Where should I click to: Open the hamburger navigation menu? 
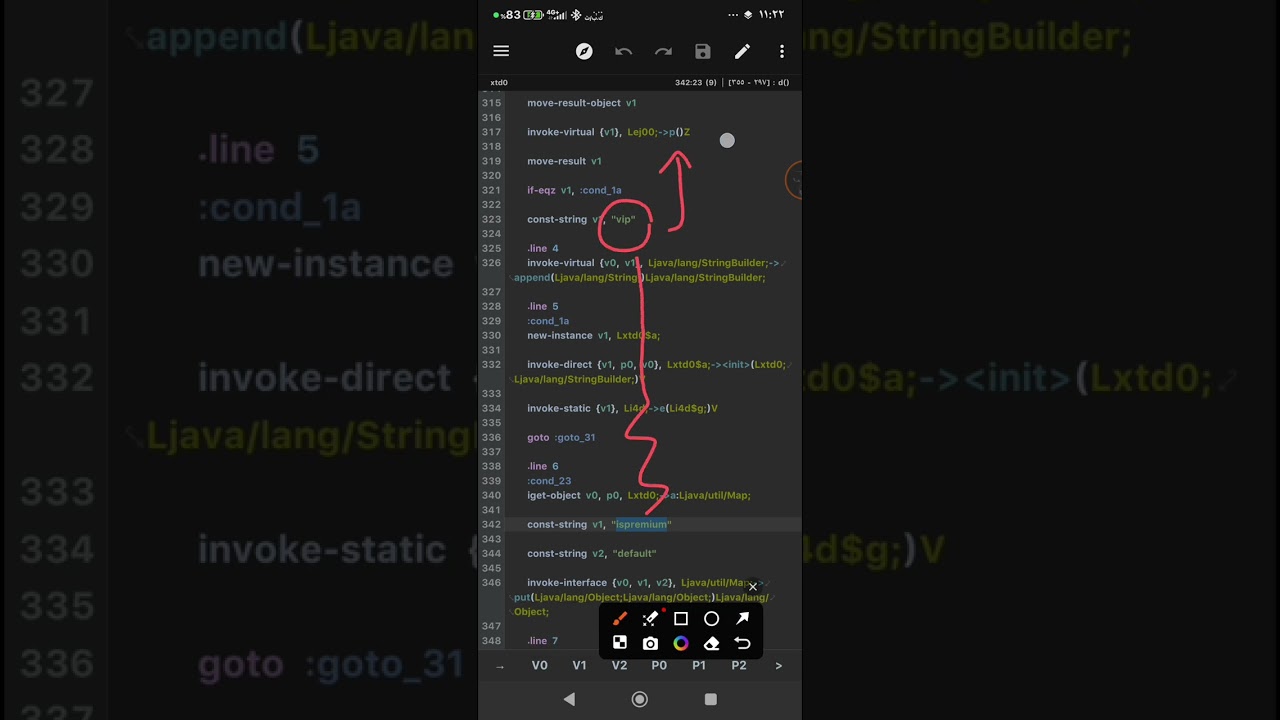[x=501, y=51]
